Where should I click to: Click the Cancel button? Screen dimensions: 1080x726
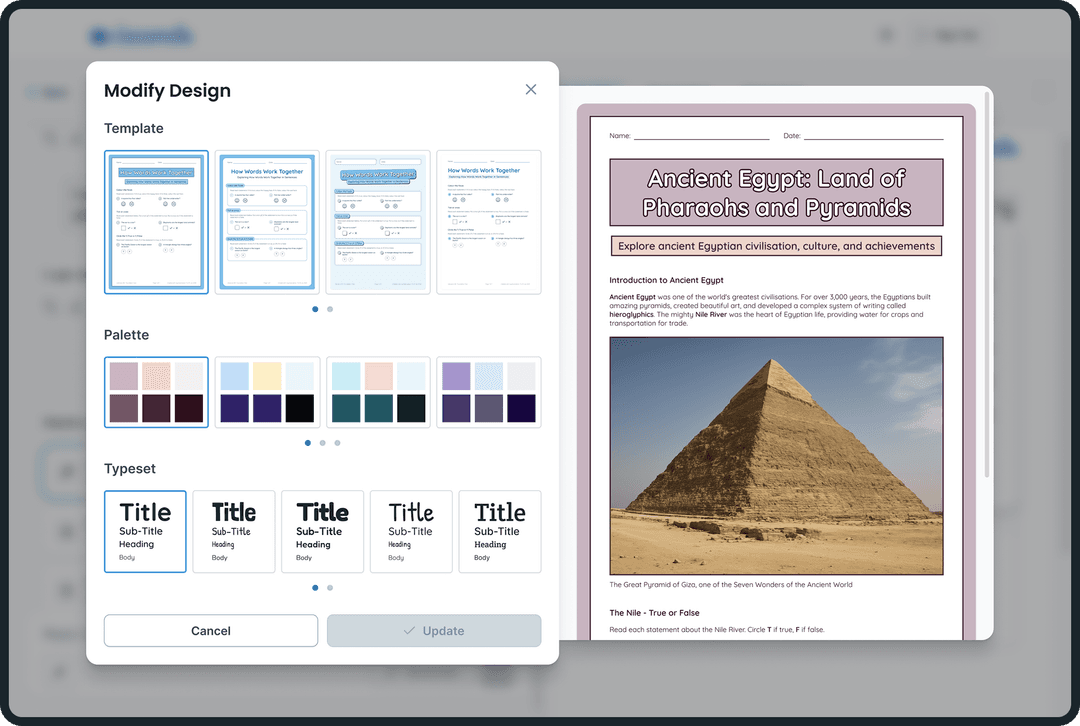pyautogui.click(x=211, y=631)
